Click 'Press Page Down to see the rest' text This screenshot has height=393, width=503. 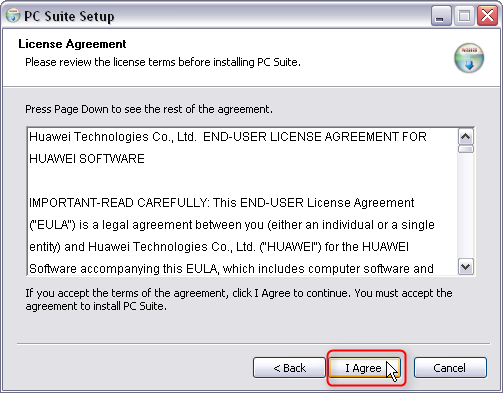click(x=149, y=109)
